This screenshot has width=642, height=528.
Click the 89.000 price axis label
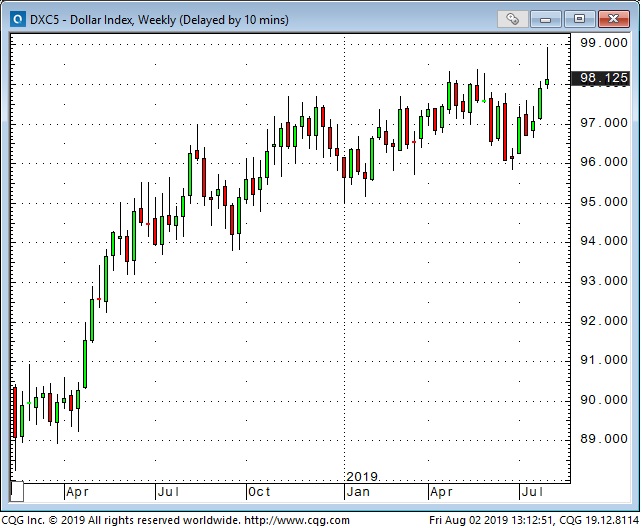coord(604,439)
